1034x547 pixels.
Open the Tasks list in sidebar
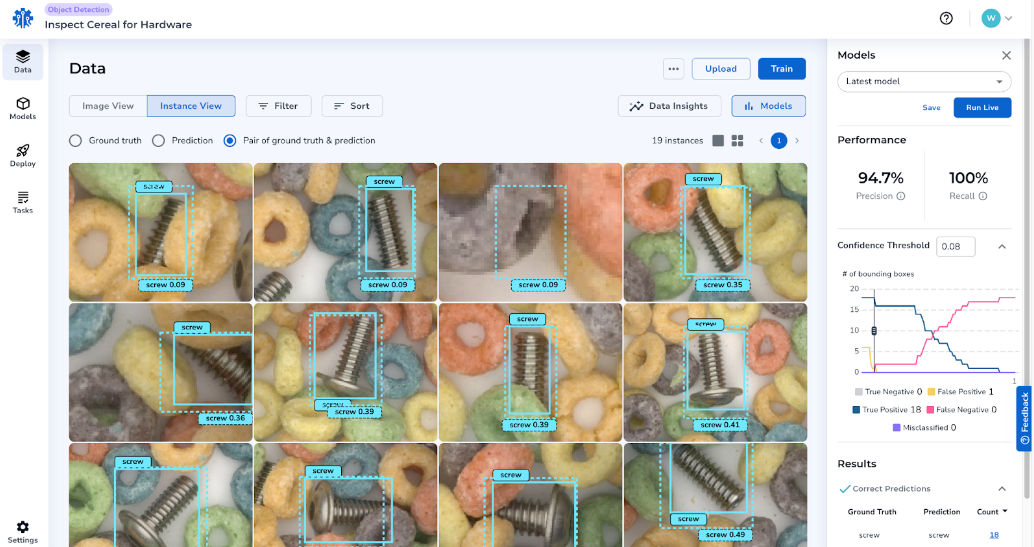pyautogui.click(x=23, y=203)
